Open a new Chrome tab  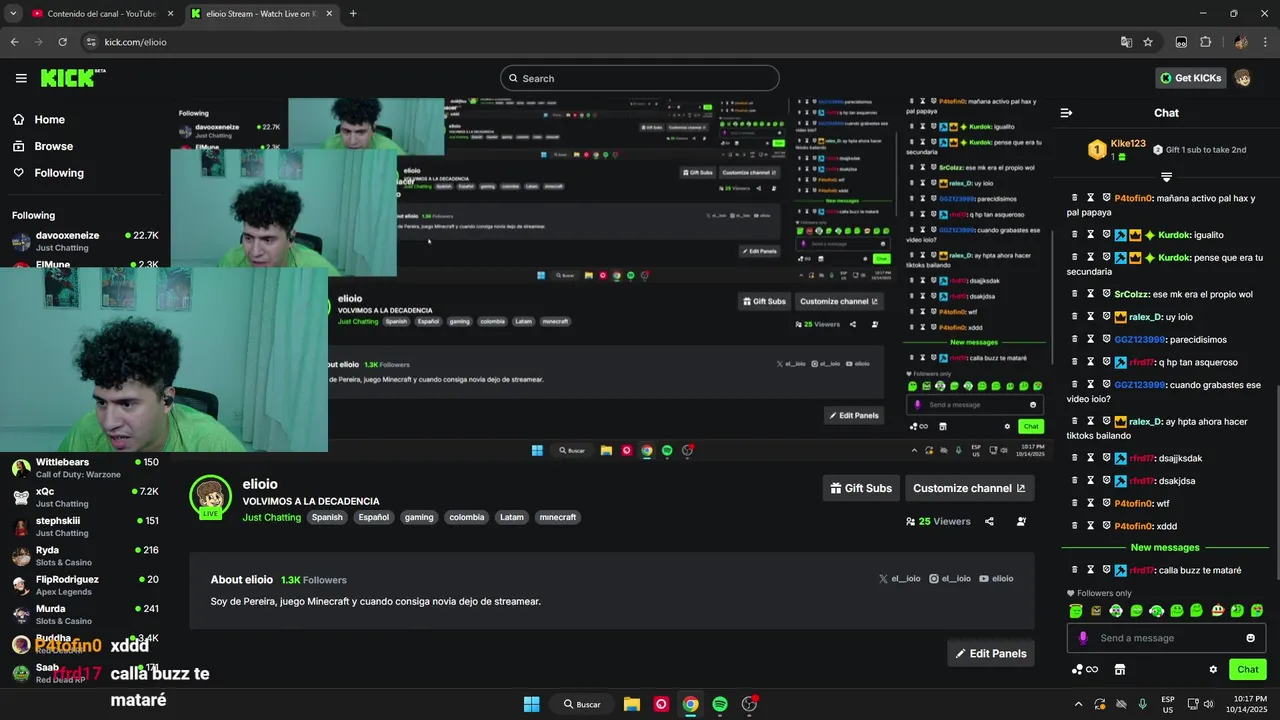[x=353, y=14]
